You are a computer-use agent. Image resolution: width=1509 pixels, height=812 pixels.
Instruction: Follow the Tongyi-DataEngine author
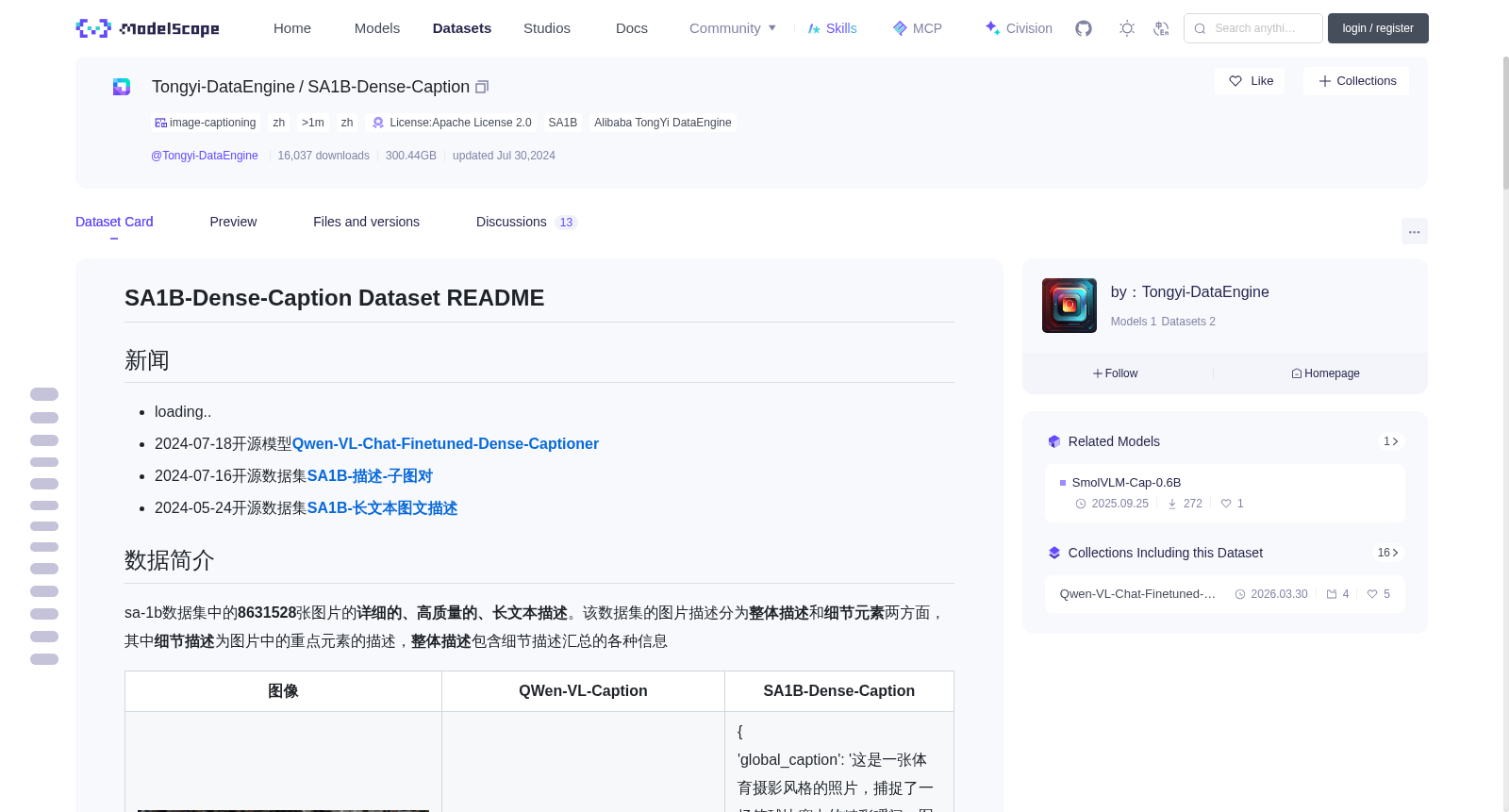coord(1116,373)
